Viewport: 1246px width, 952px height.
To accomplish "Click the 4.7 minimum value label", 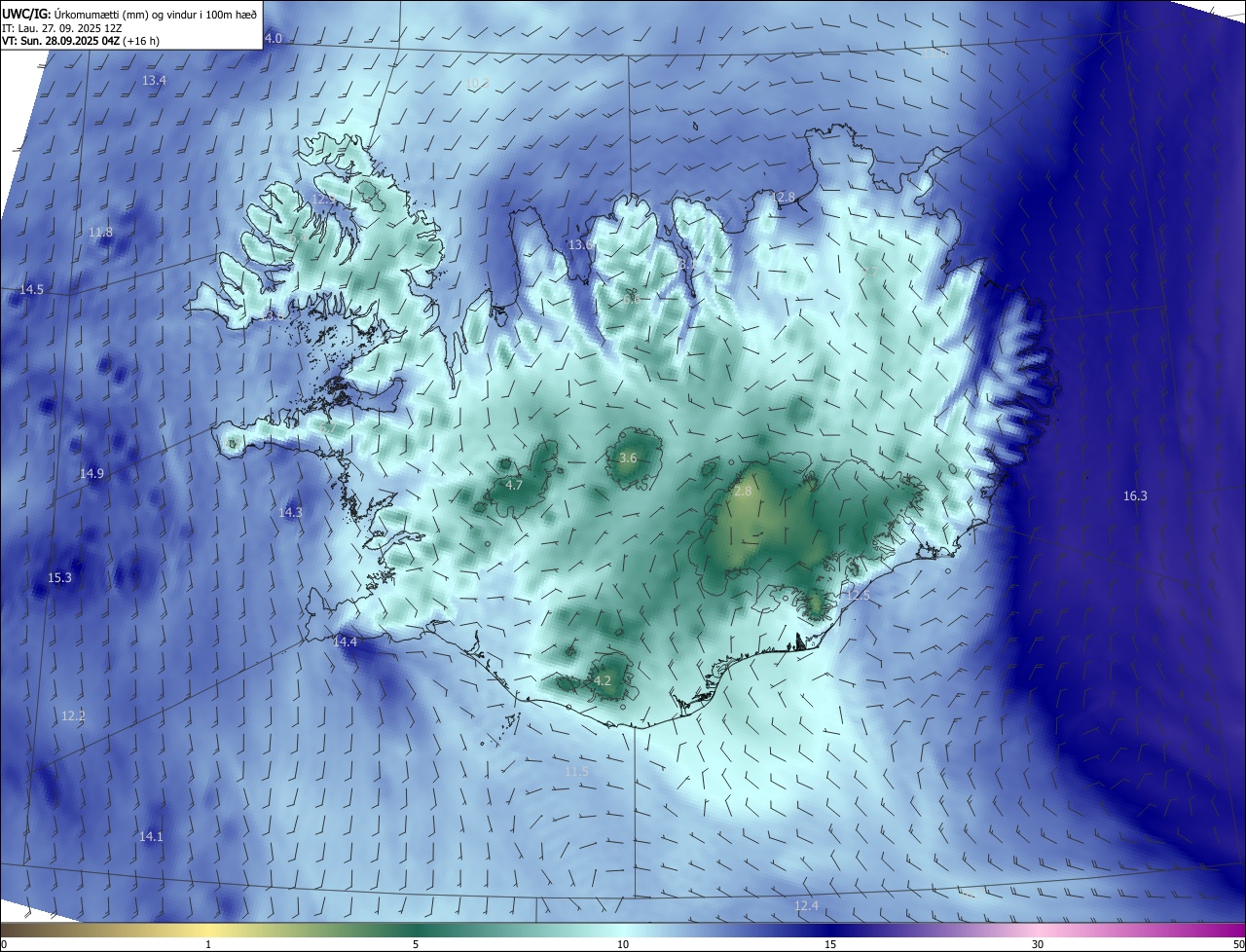I will pos(514,485).
